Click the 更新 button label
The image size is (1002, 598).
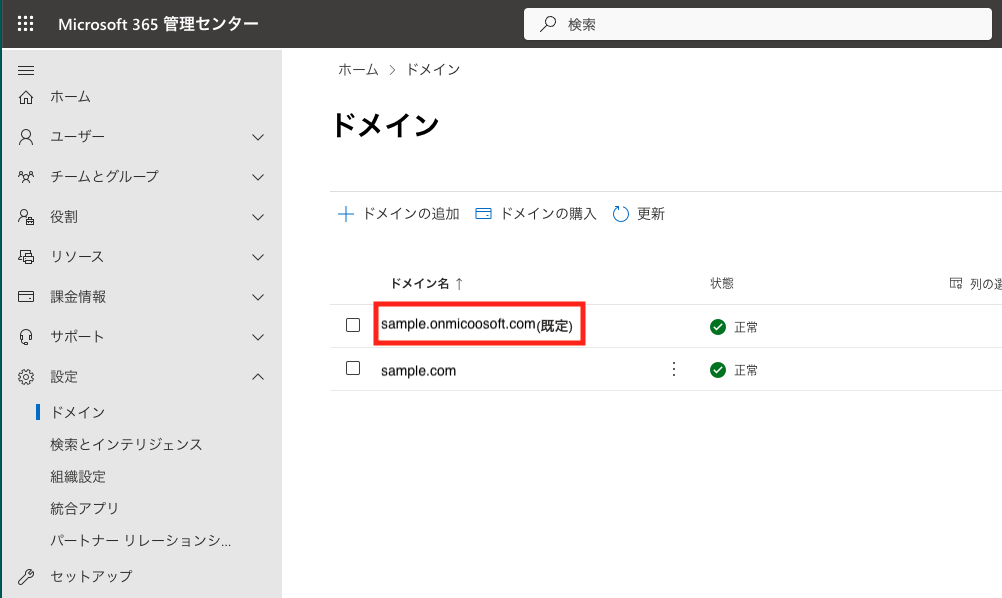(x=651, y=214)
